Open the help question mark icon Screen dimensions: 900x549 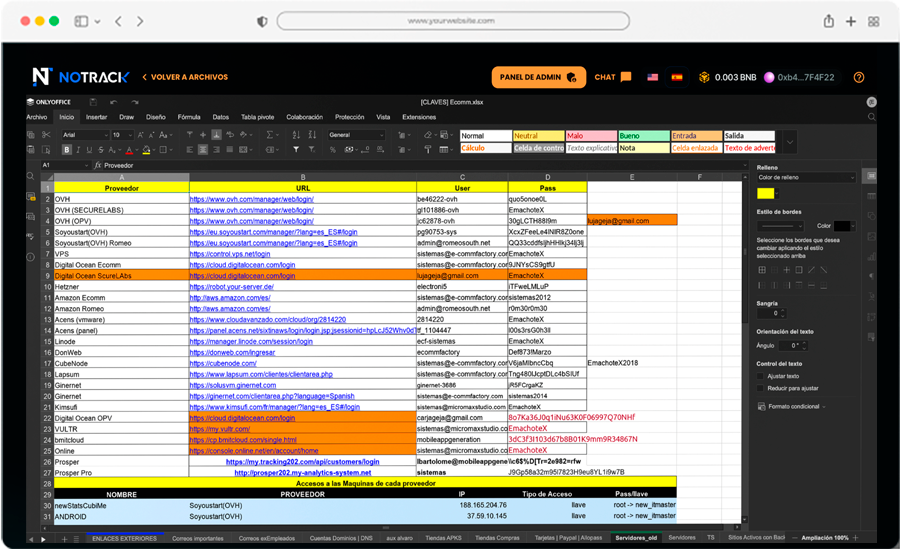pos(859,78)
